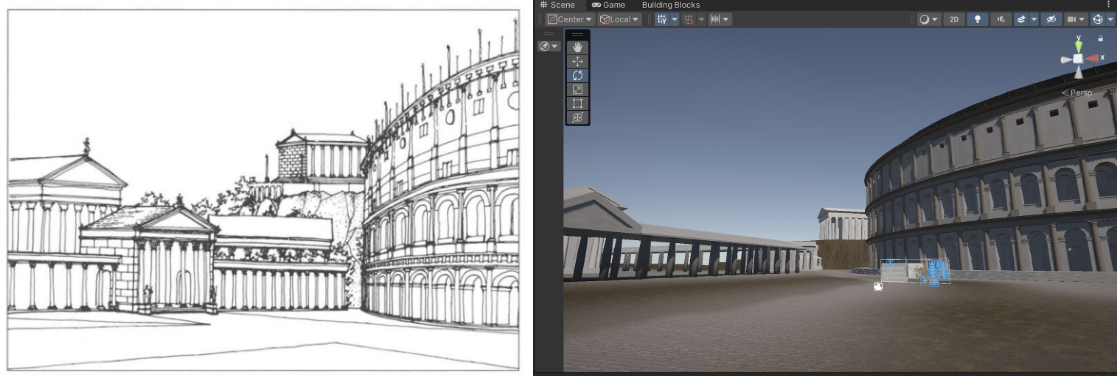Toggle scene audio mute button

point(1002,19)
